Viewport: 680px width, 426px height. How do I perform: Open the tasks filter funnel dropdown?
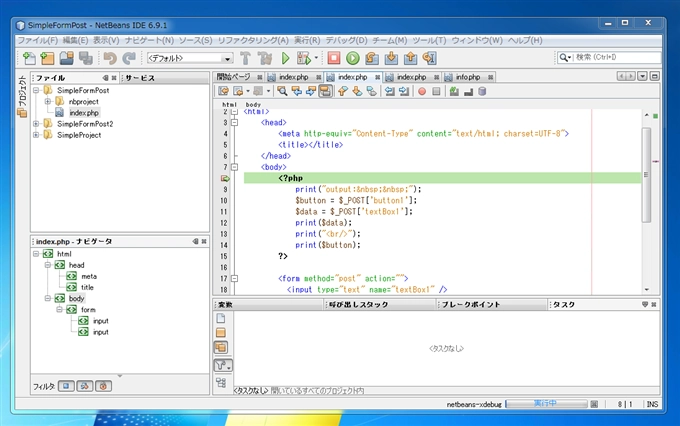tap(223, 365)
